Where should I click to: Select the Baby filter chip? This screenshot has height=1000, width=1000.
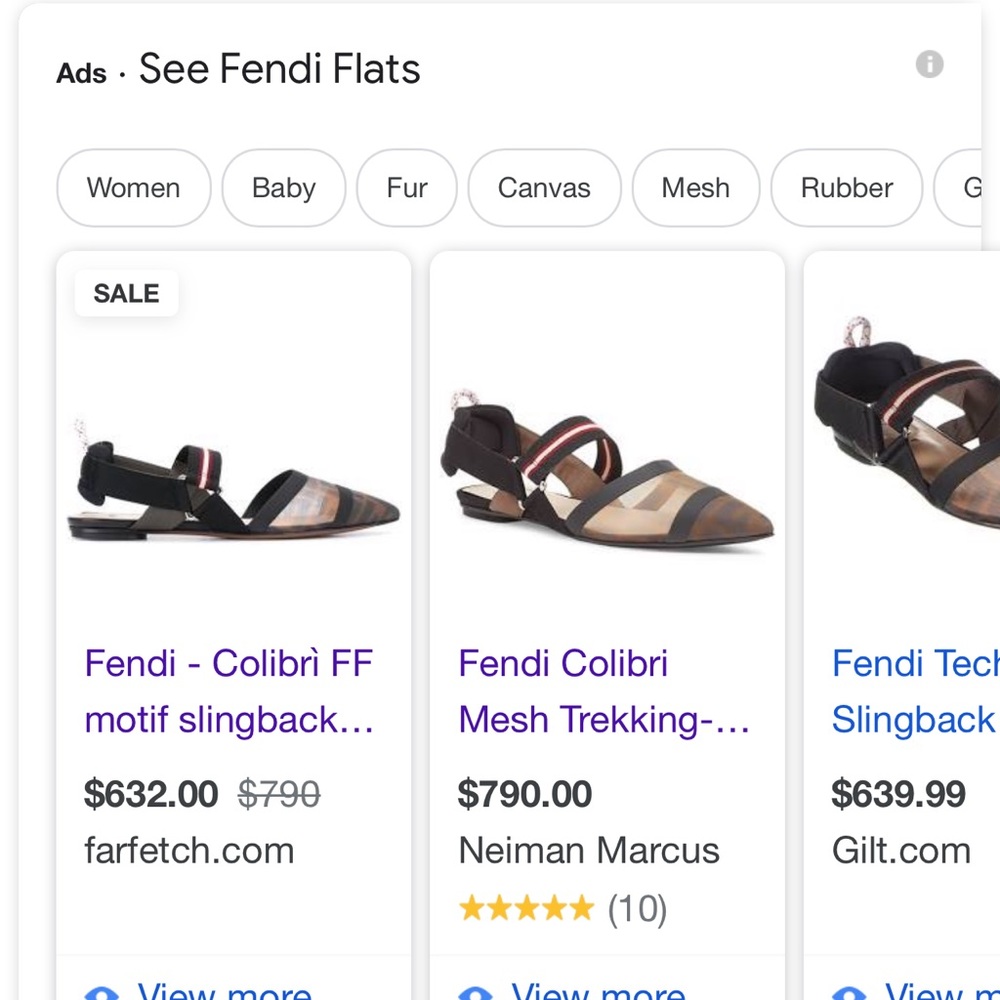pos(284,188)
